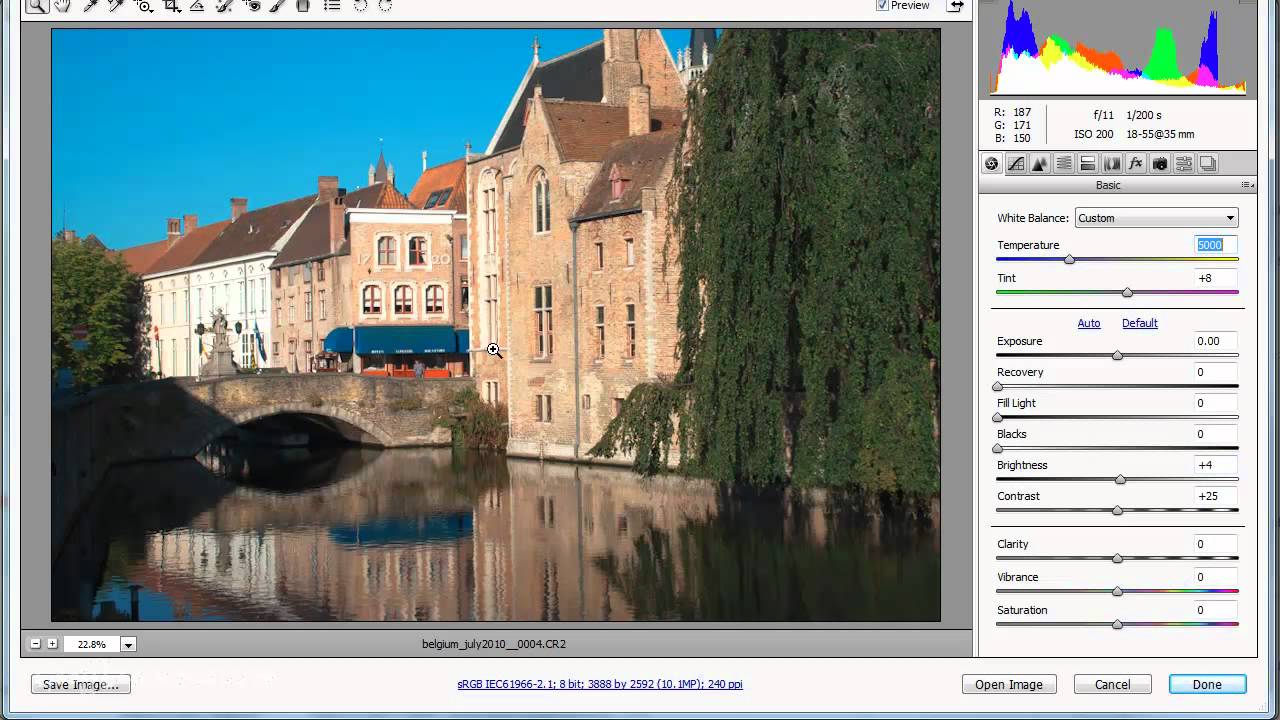The height and width of the screenshot is (720, 1280).
Task: Open the Split Toning tab
Action: 1088,164
